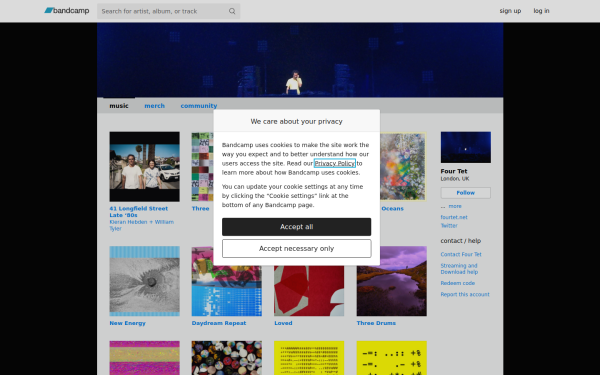
Task: Open the New Energy title link
Action: (x=127, y=323)
